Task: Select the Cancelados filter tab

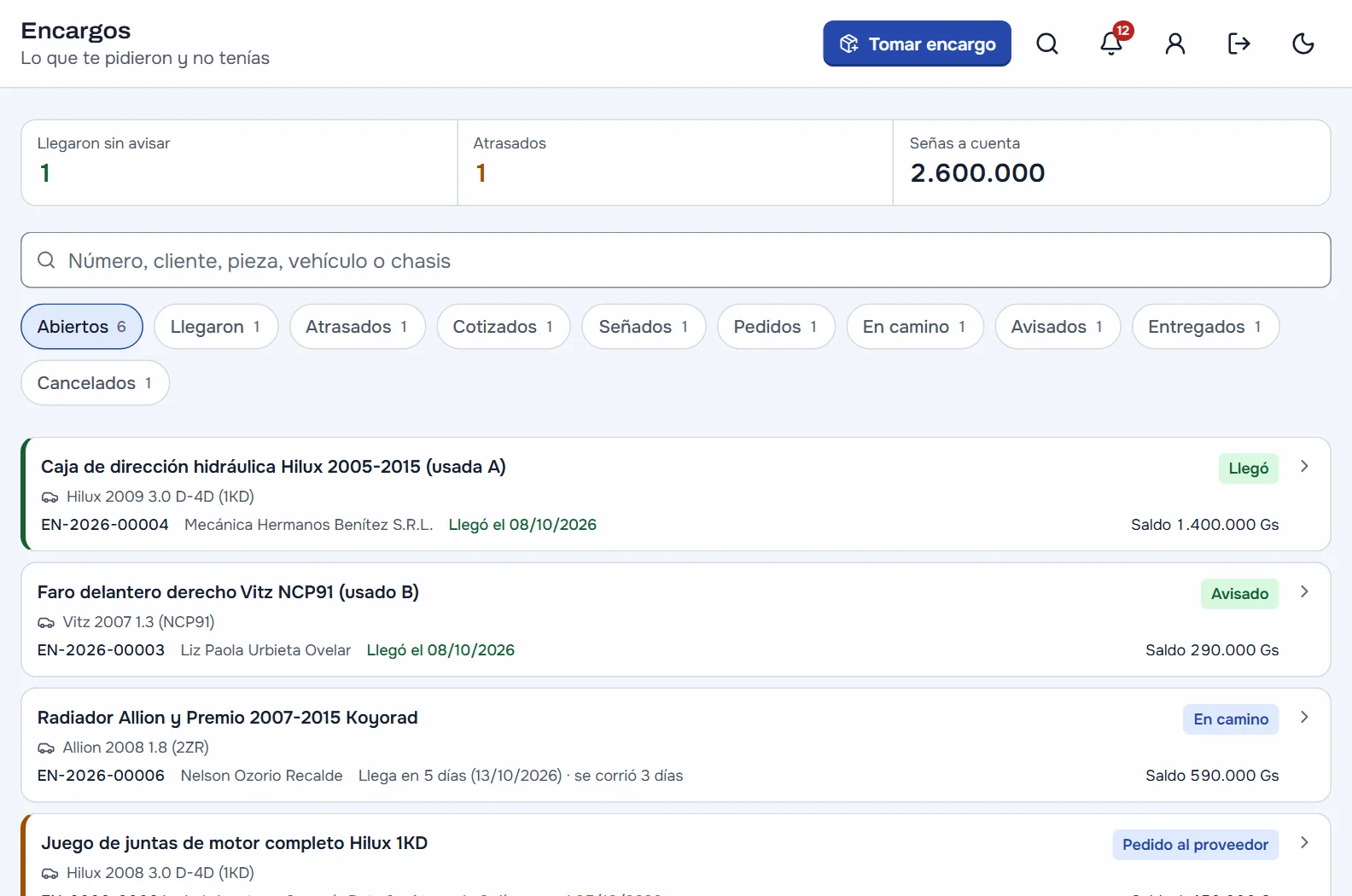Action: [95, 383]
